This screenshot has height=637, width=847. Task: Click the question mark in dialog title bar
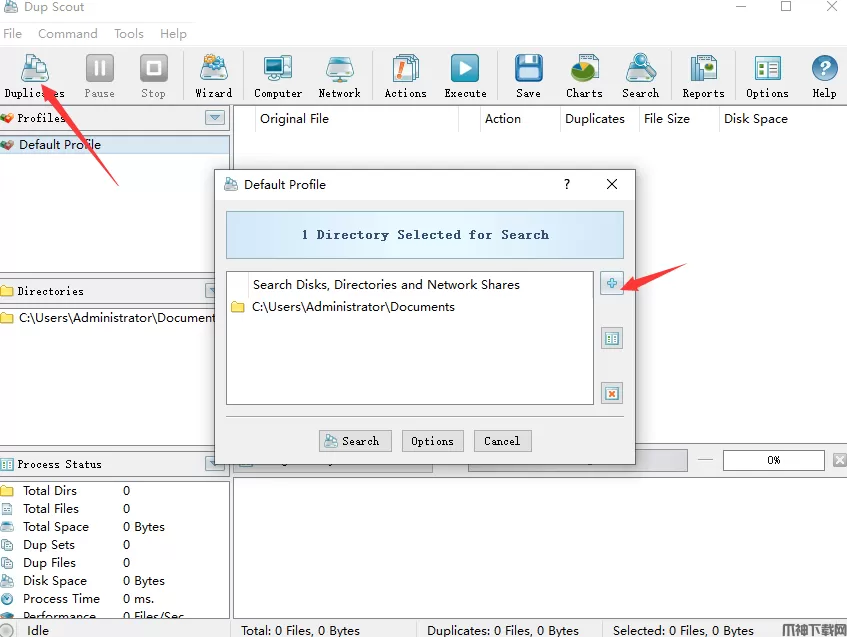(x=567, y=184)
